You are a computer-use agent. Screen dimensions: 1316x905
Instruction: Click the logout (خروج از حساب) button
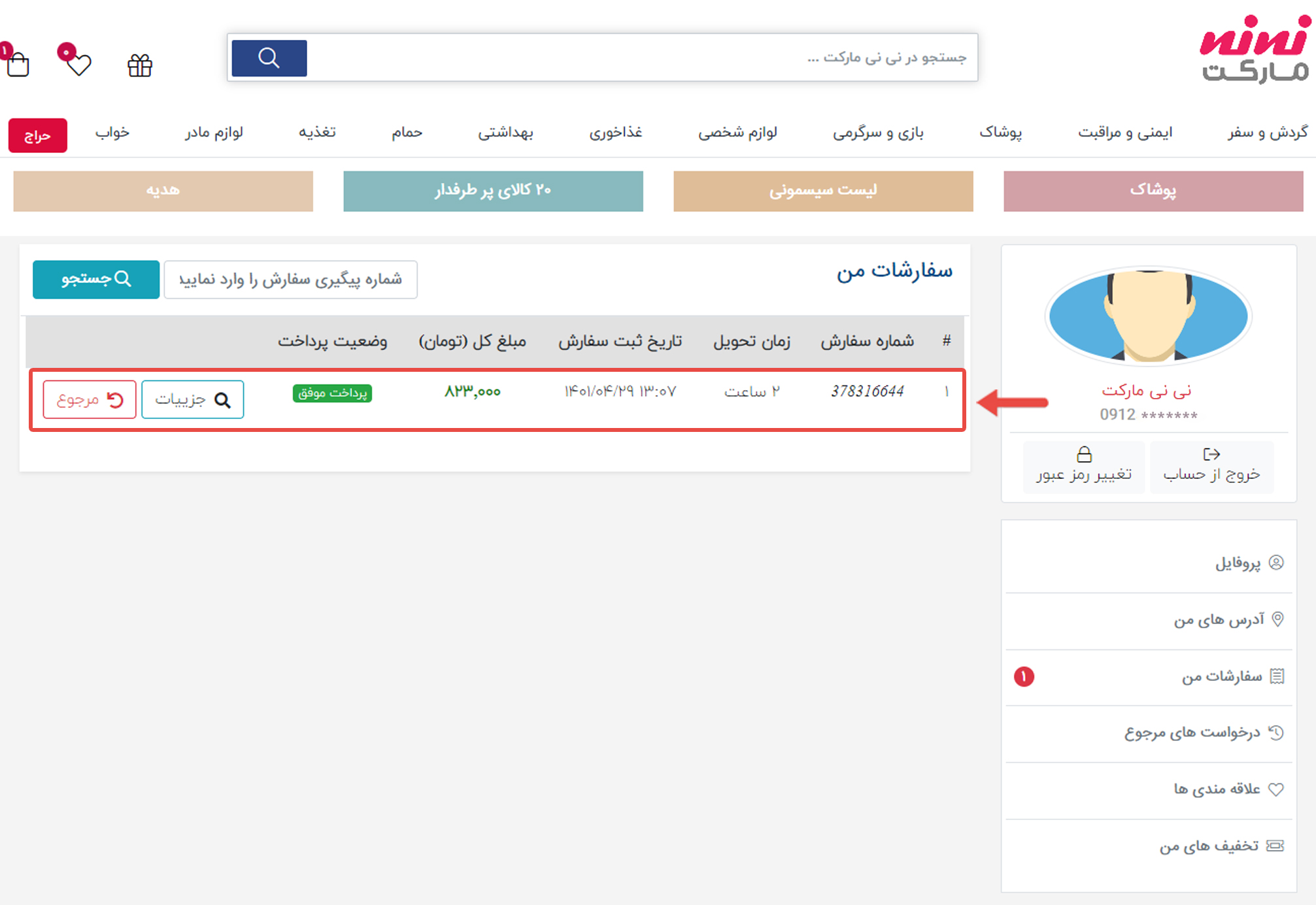coord(1211,465)
